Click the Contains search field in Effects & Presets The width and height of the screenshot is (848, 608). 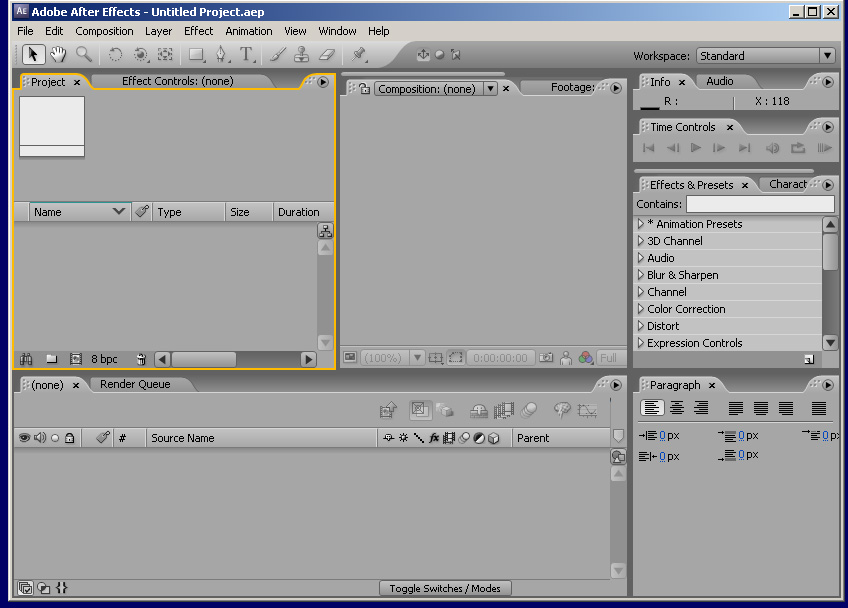coord(760,204)
